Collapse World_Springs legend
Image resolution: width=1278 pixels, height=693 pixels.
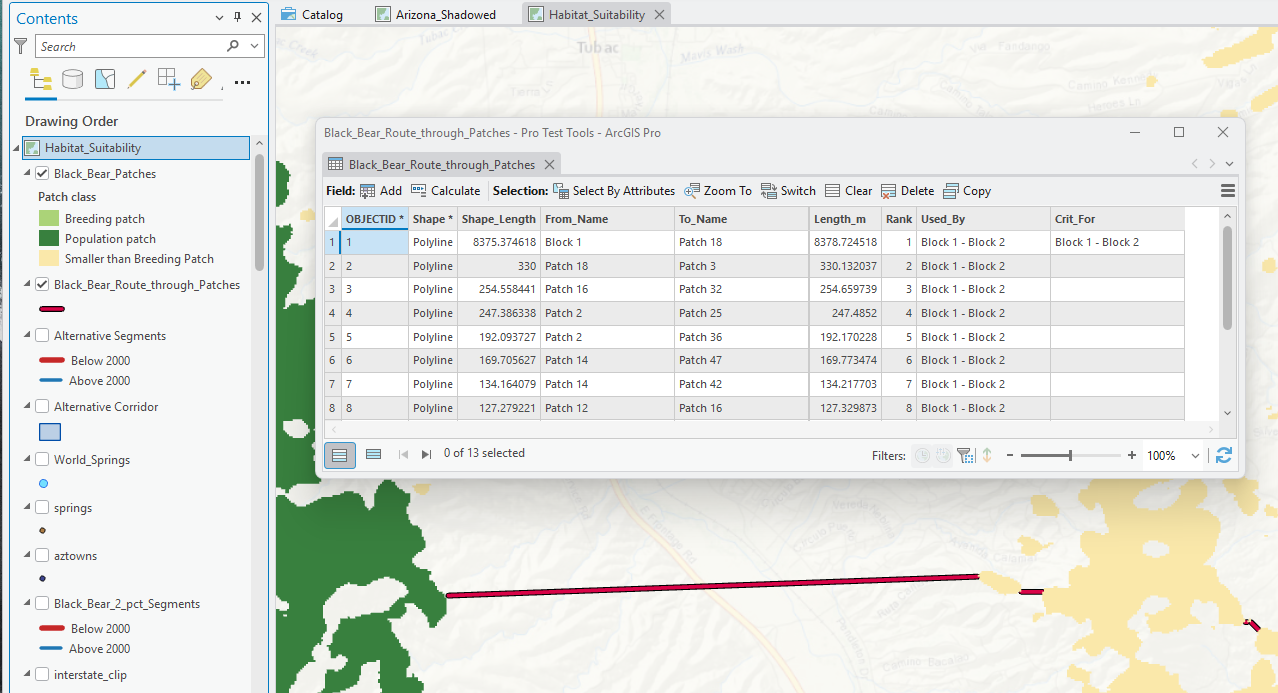(27, 460)
